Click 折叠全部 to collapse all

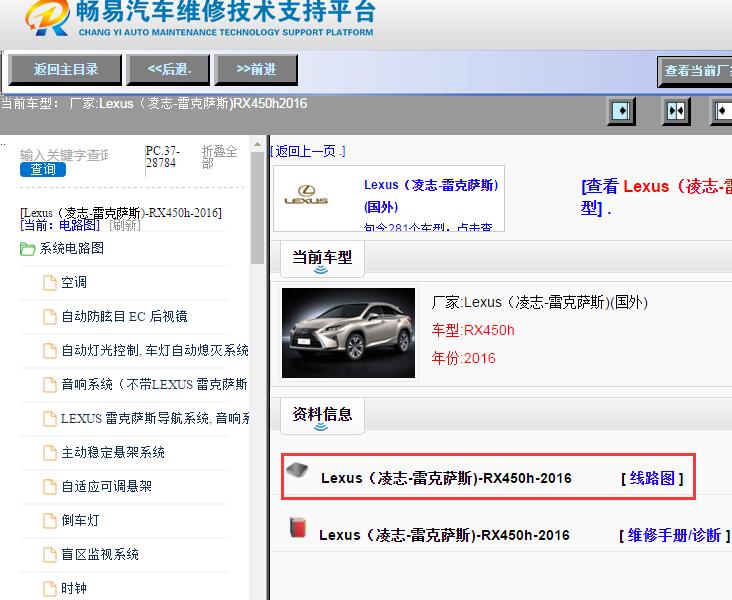(x=219, y=157)
